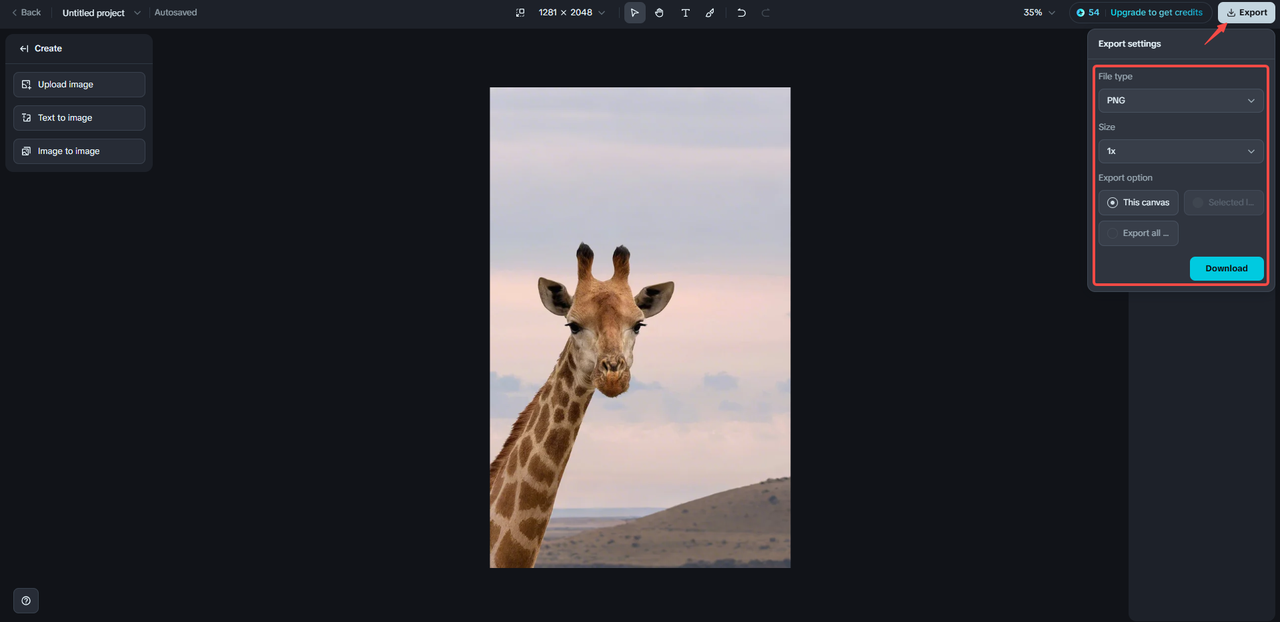Select the pointer Select tool

point(635,13)
